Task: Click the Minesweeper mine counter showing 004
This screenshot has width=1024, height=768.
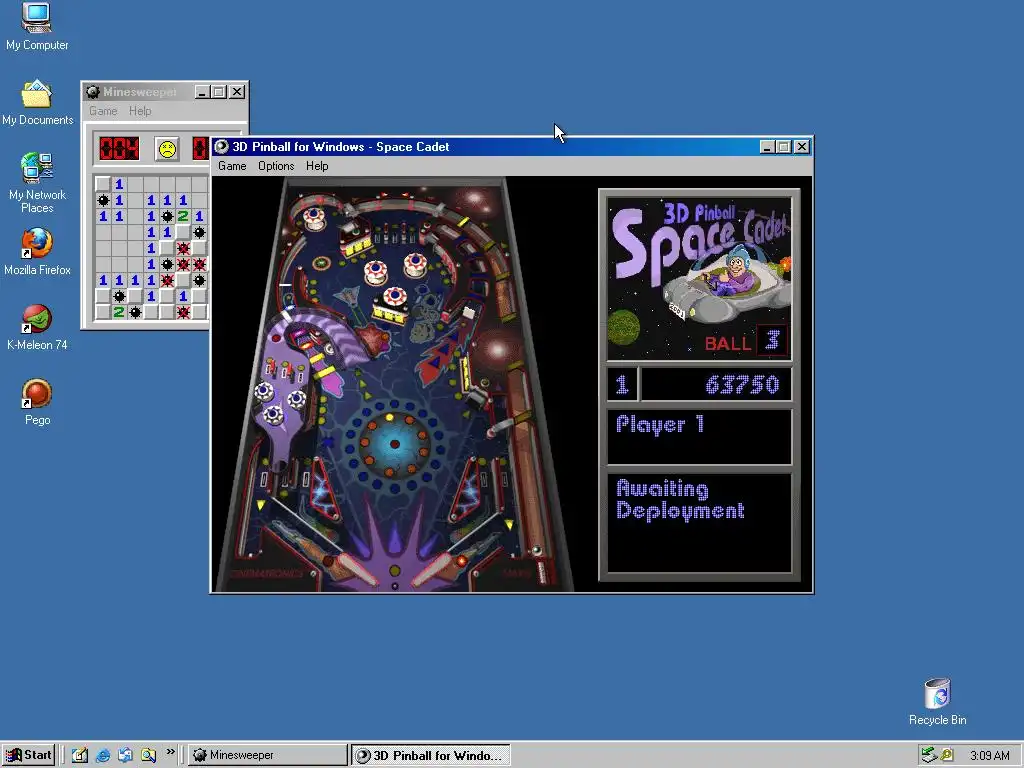Action: tap(119, 149)
